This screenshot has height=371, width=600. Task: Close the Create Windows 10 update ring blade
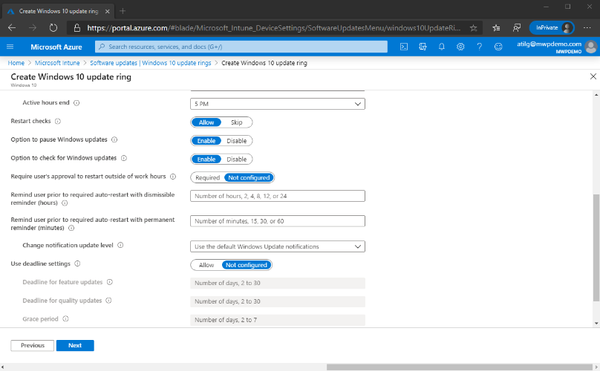593,76
